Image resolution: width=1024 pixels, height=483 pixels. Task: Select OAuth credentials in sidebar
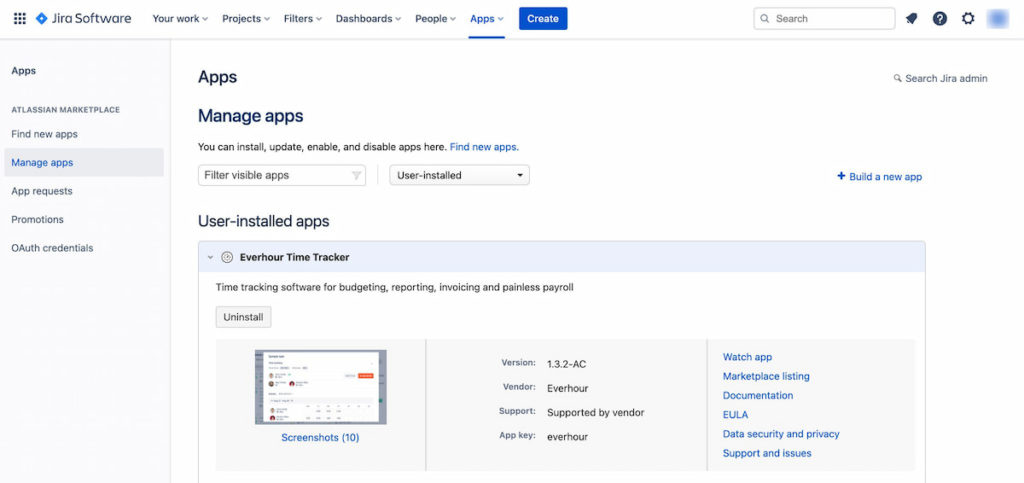tap(52, 248)
